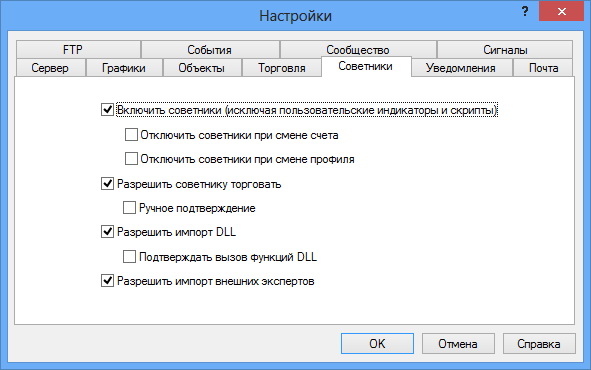The height and width of the screenshot is (370, 591).
Task: Select the Торговля tab
Action: coord(282,68)
